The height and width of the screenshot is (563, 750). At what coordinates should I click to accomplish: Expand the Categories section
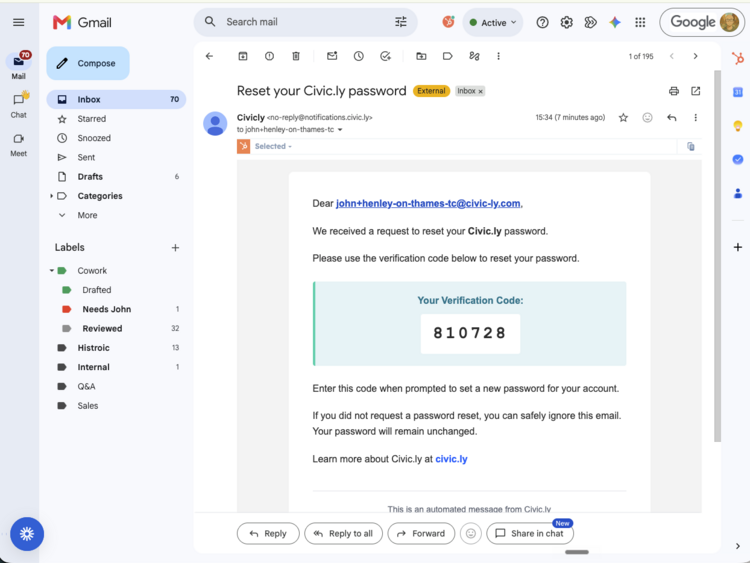click(51, 196)
